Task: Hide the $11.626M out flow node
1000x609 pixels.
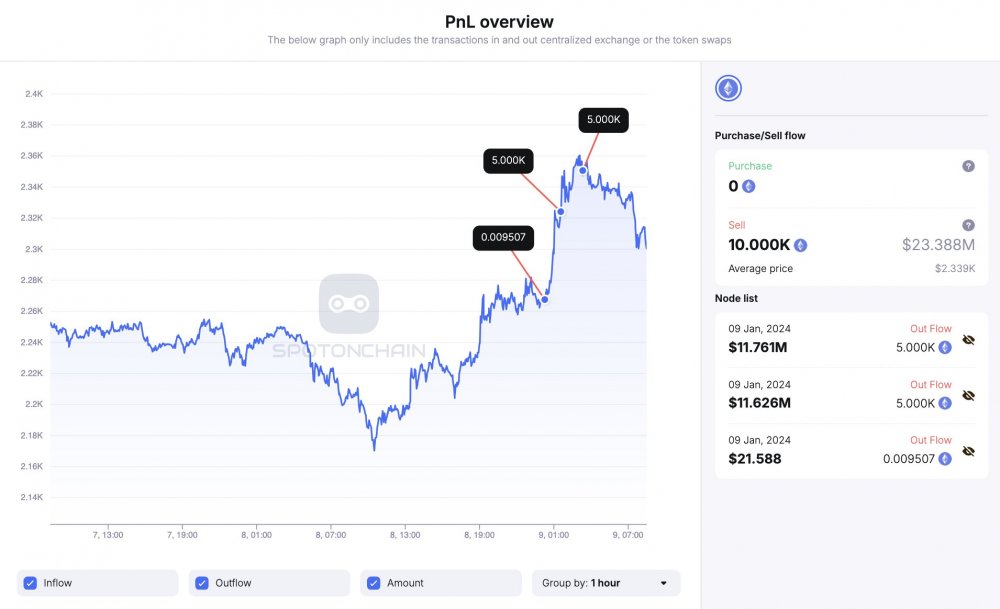Action: tap(969, 395)
